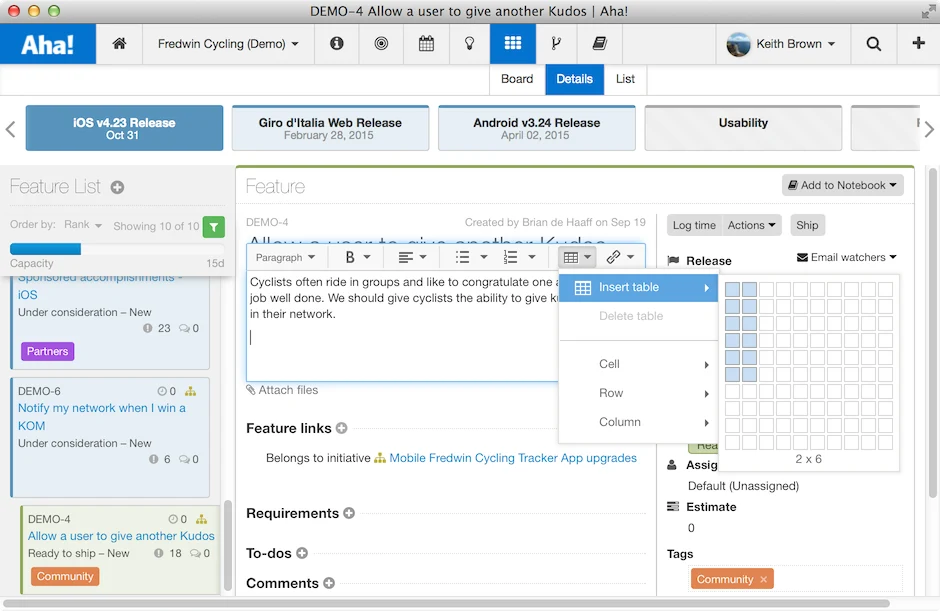Click the bulleted list icon
940x611 pixels.
(x=462, y=257)
